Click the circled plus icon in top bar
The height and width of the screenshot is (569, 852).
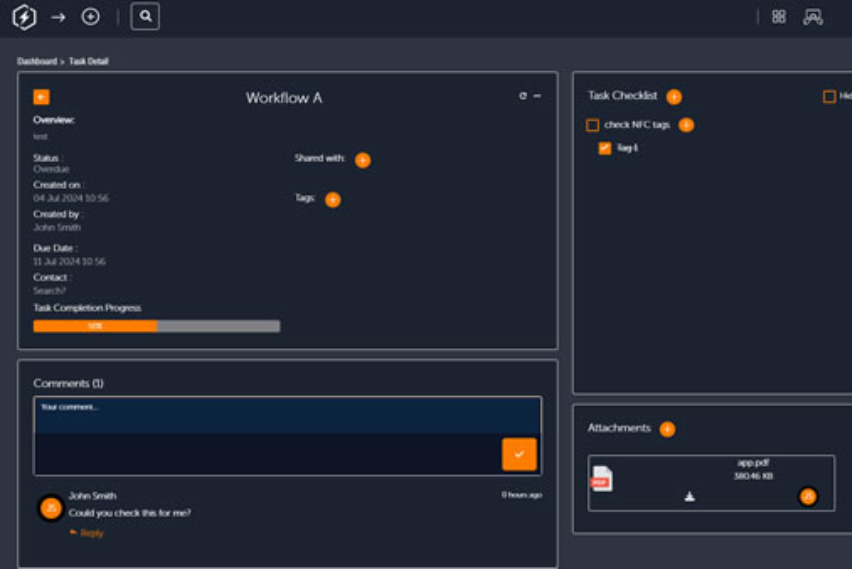[90, 17]
